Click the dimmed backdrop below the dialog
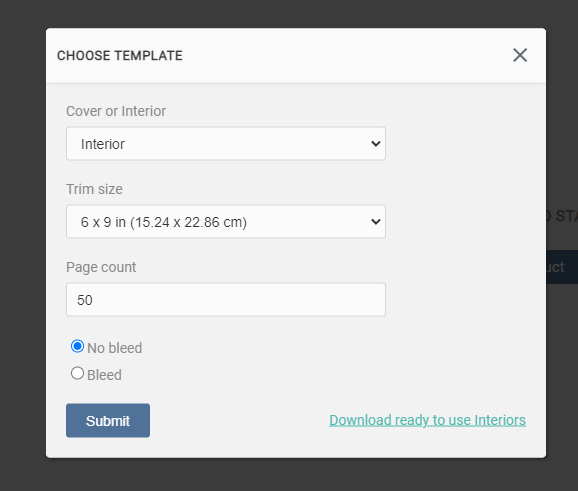The image size is (578, 491). pos(289,476)
